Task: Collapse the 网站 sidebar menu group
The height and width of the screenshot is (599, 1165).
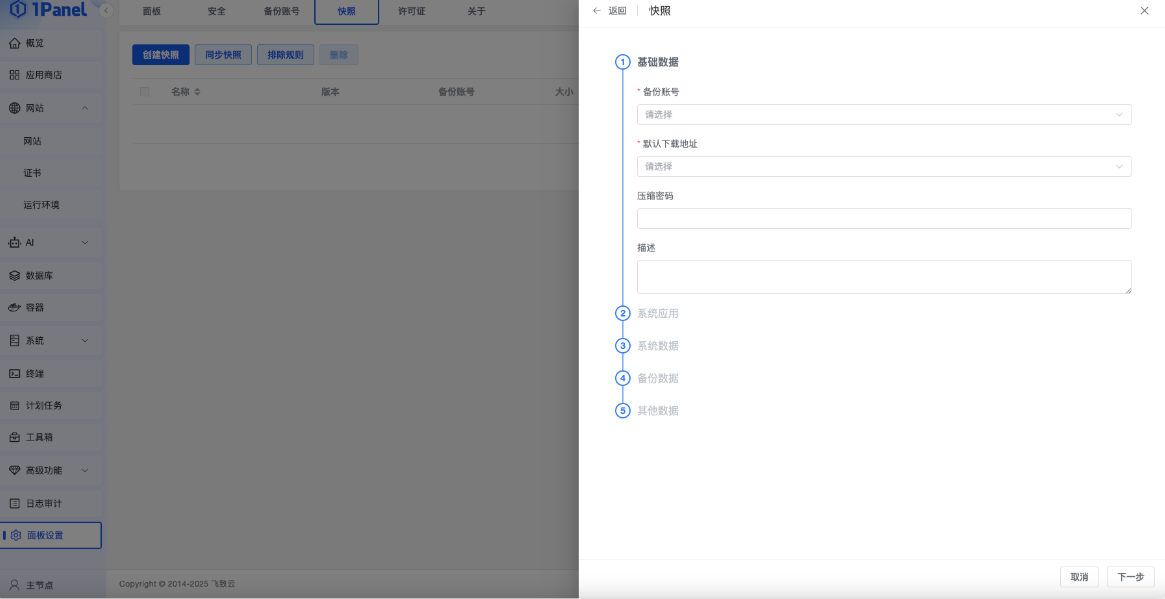Action: tap(85, 108)
